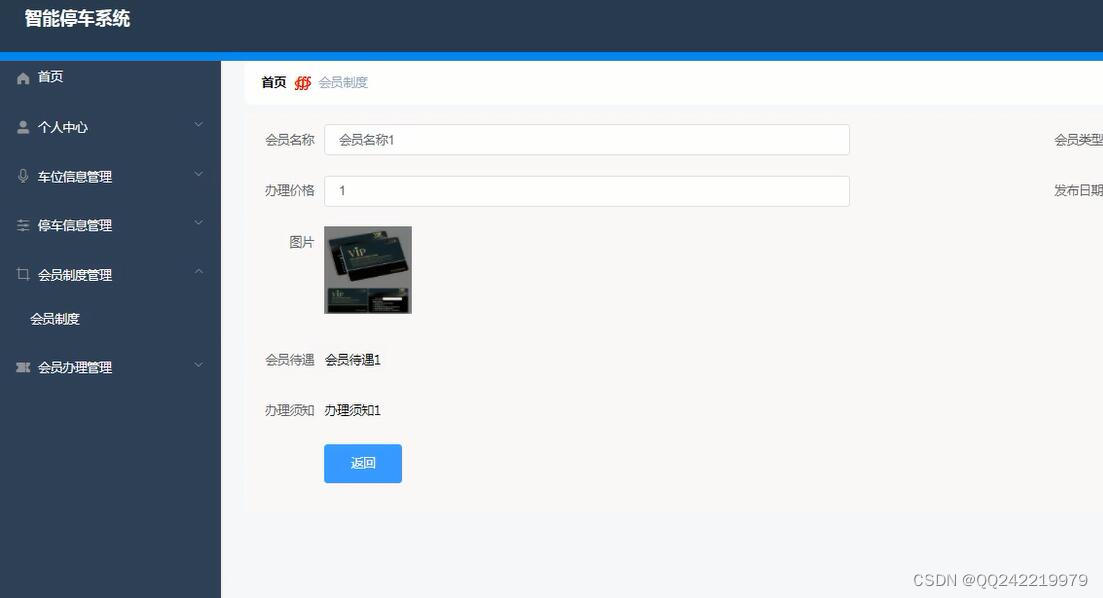This screenshot has height=598, width=1103.
Task: Expand the 个人中心 menu chevron
Action: coord(198,127)
